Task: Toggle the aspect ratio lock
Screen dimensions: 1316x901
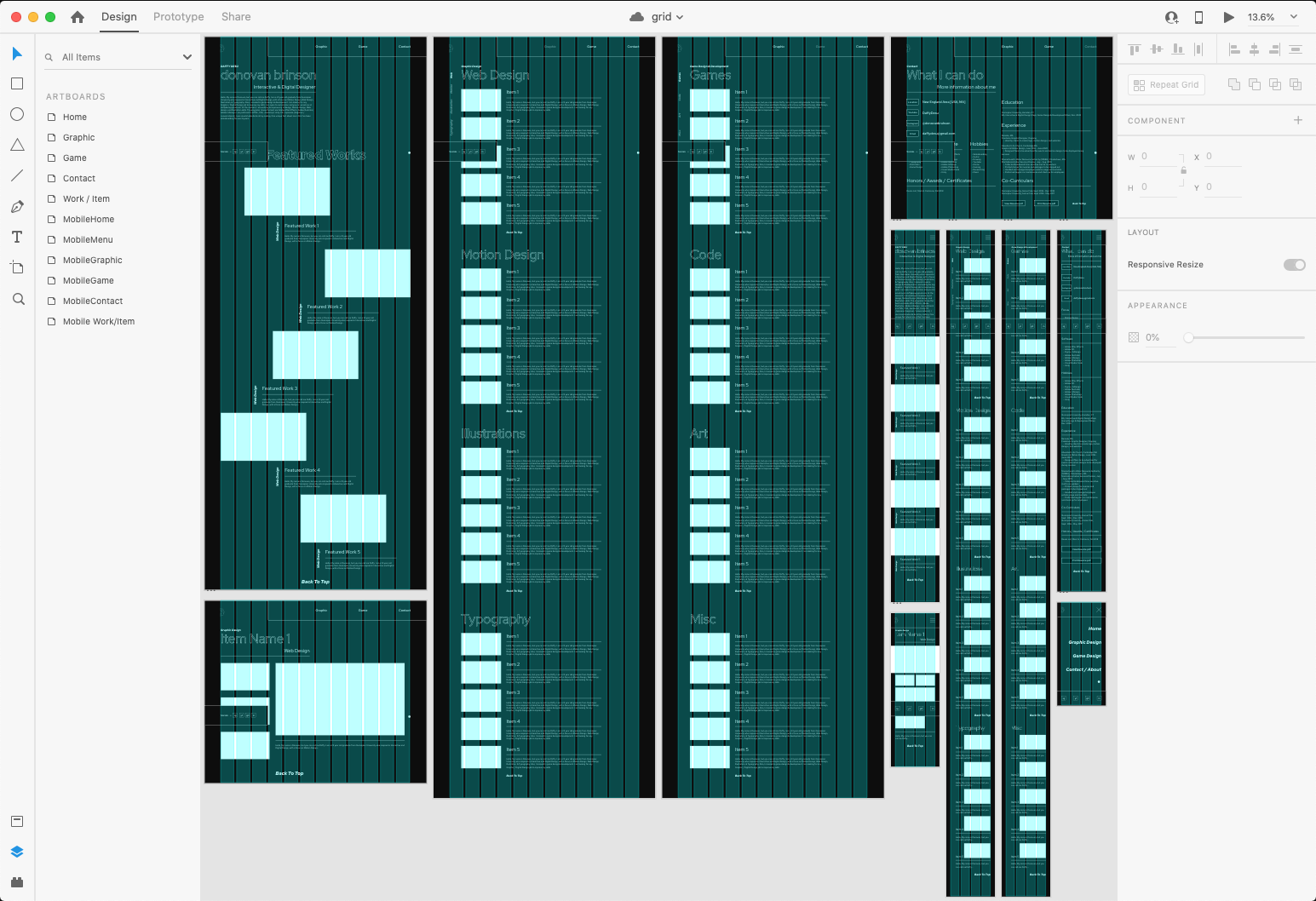Action: click(1183, 170)
